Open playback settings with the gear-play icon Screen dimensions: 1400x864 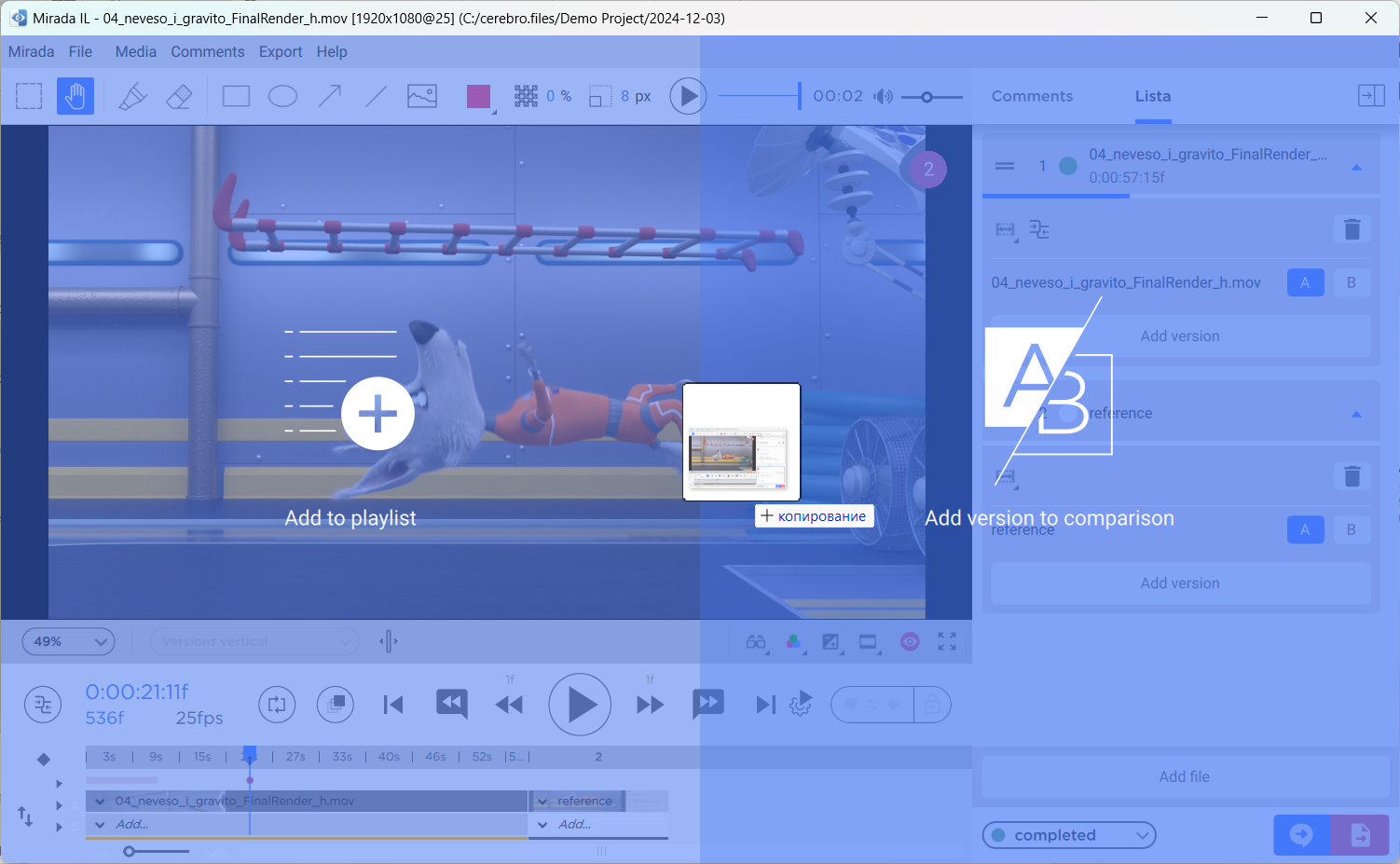(x=801, y=705)
